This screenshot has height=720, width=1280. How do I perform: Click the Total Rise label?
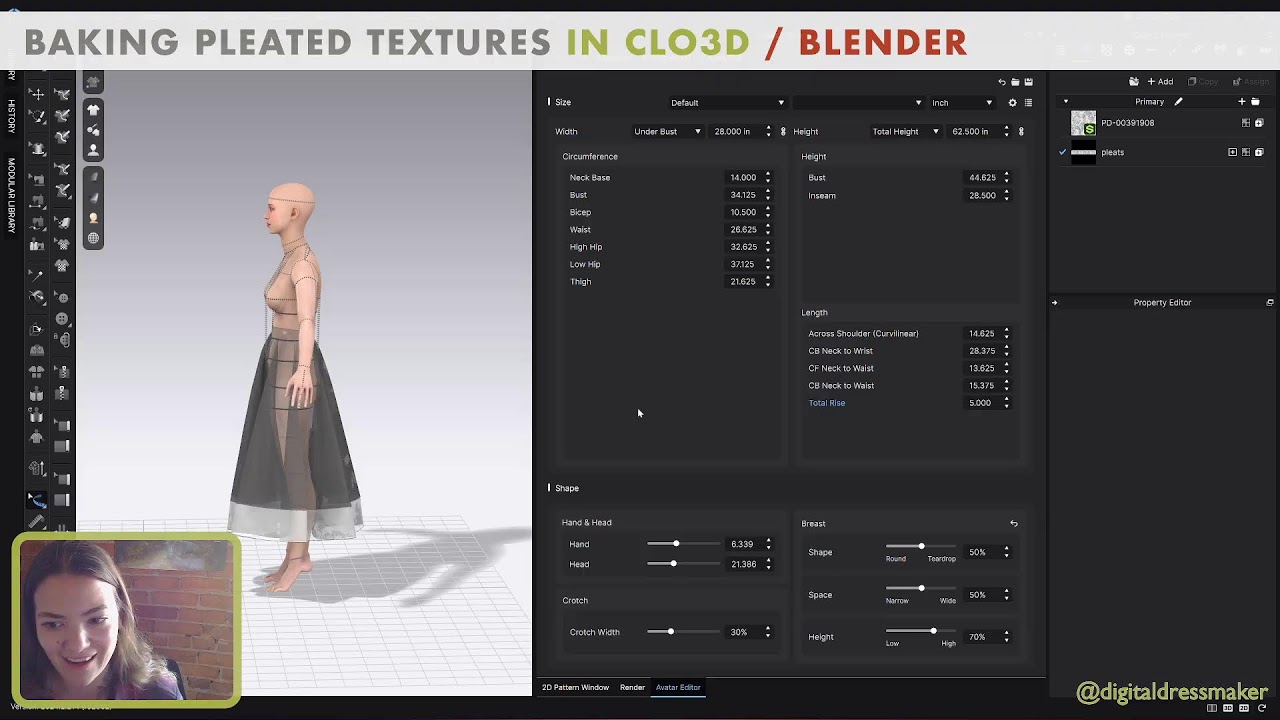point(827,403)
